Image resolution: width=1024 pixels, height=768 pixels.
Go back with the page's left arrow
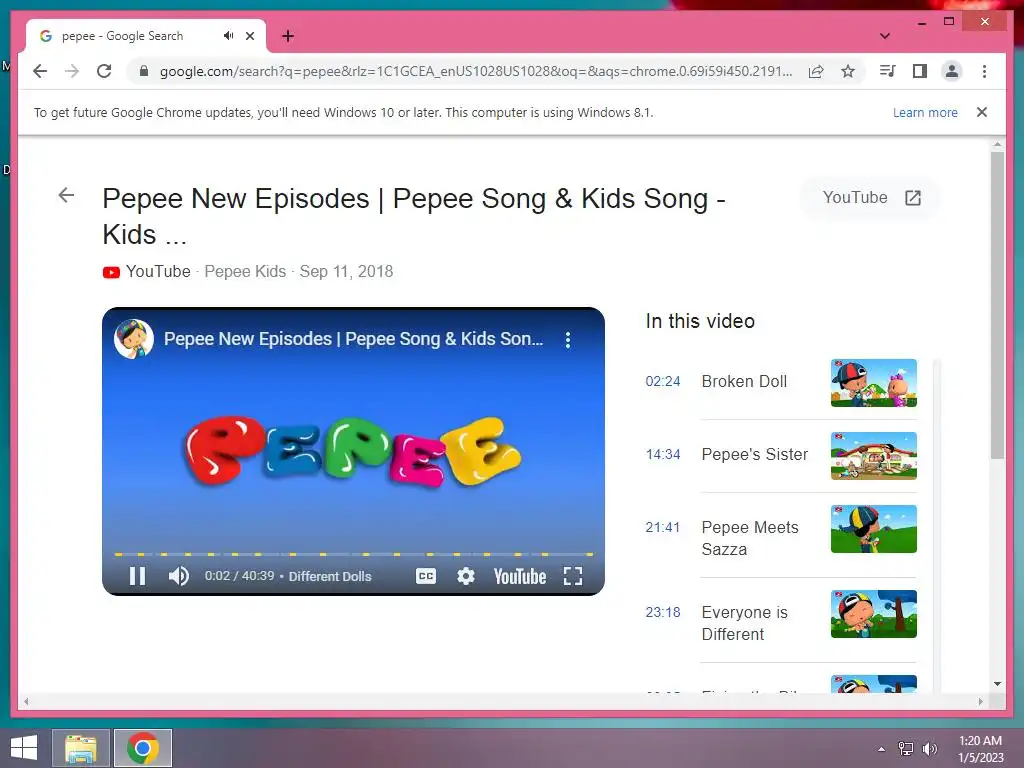point(66,195)
